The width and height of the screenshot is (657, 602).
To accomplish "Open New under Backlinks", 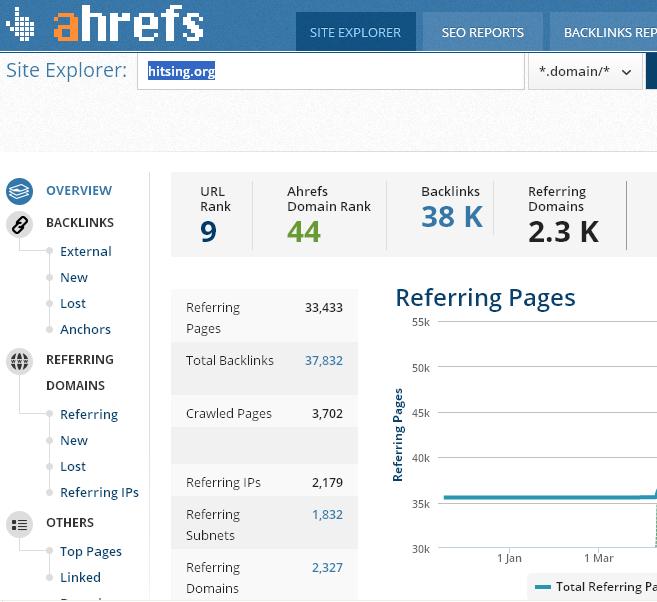I will click(x=74, y=277).
